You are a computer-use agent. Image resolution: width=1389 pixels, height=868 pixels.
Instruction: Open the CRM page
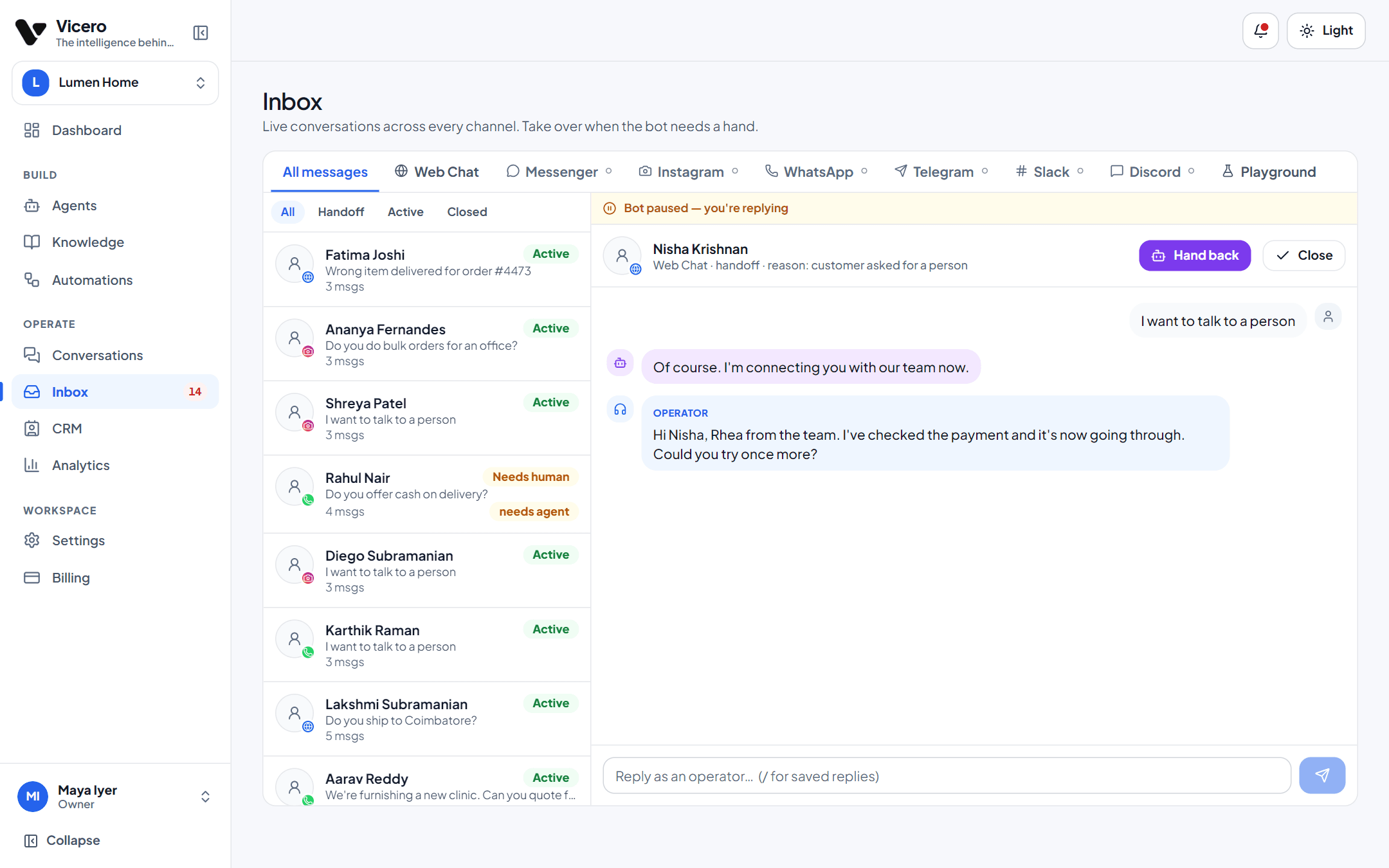click(x=115, y=429)
